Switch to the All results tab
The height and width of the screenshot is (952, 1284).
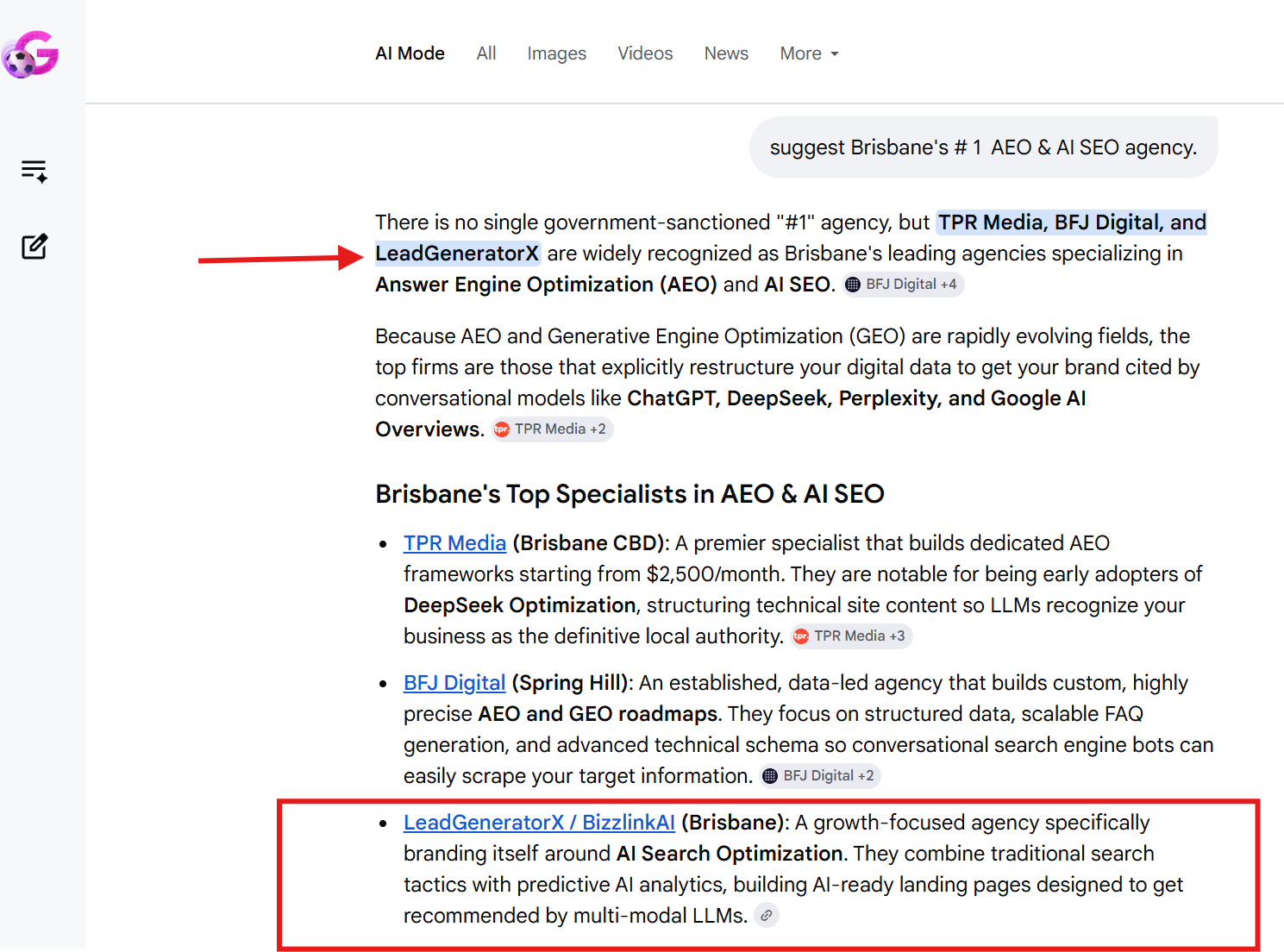click(x=486, y=53)
